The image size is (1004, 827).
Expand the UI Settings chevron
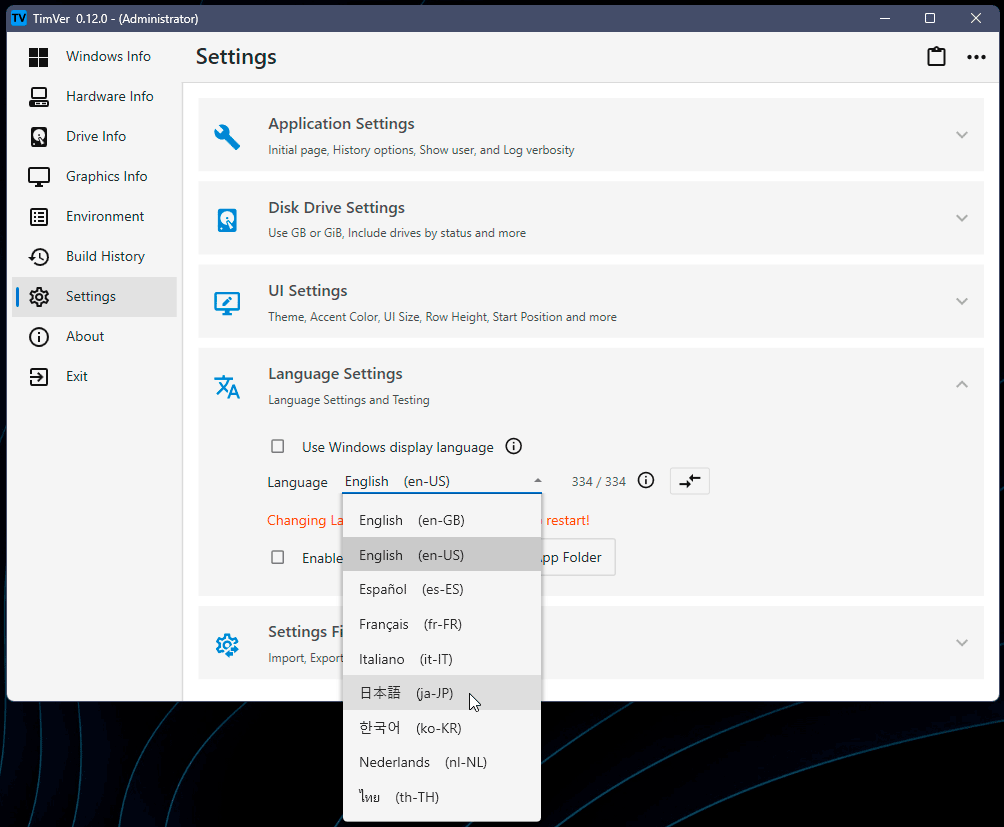(962, 301)
